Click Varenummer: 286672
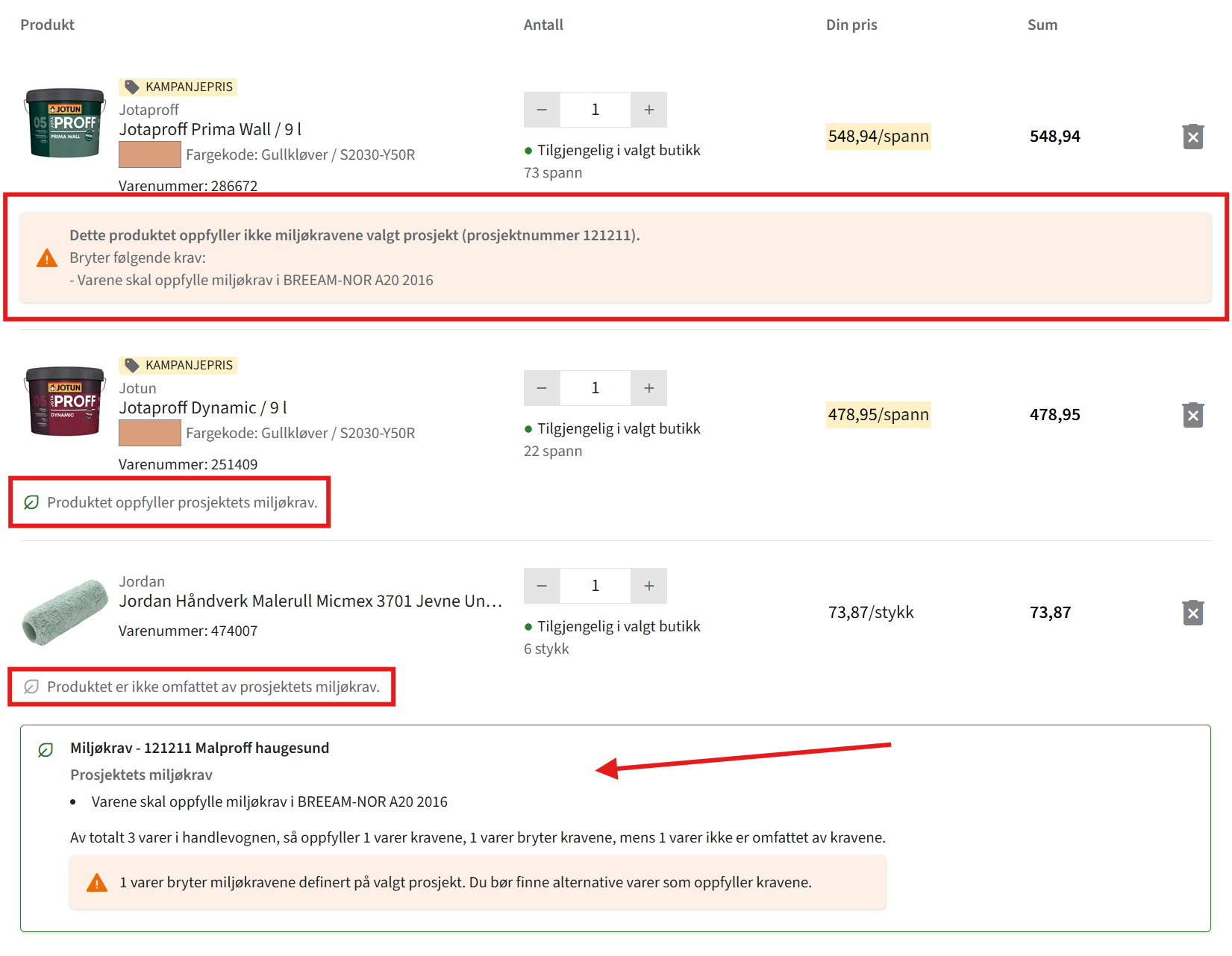This screenshot has height=956, width=1232. click(188, 186)
